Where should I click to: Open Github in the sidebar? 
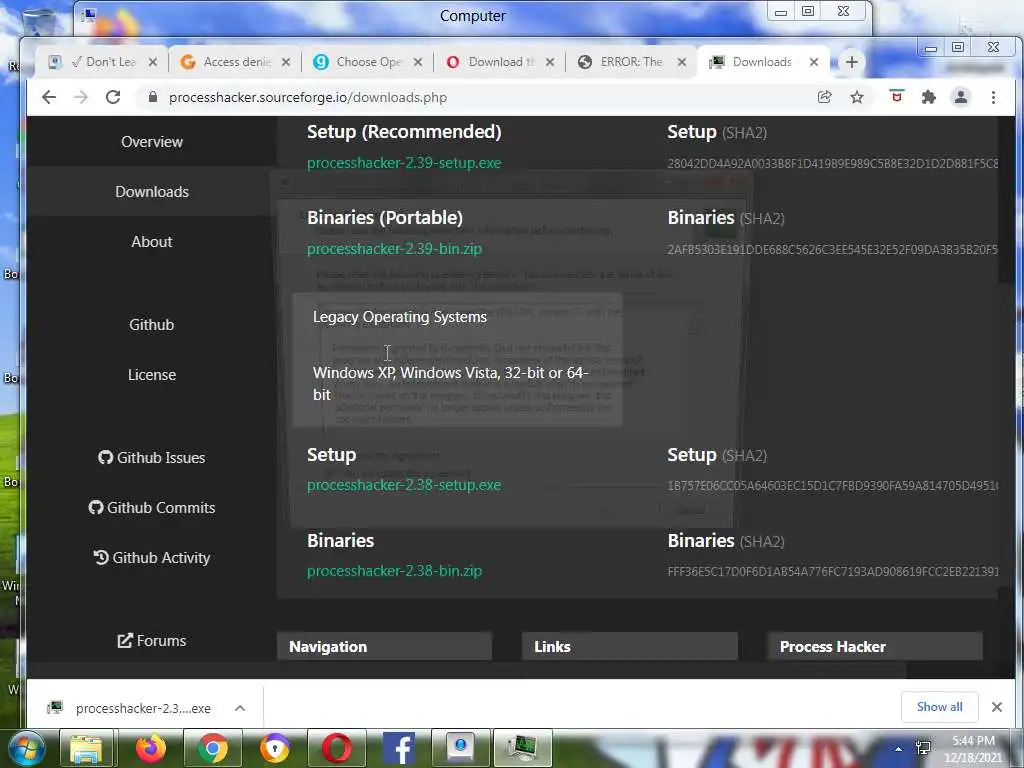coord(152,325)
